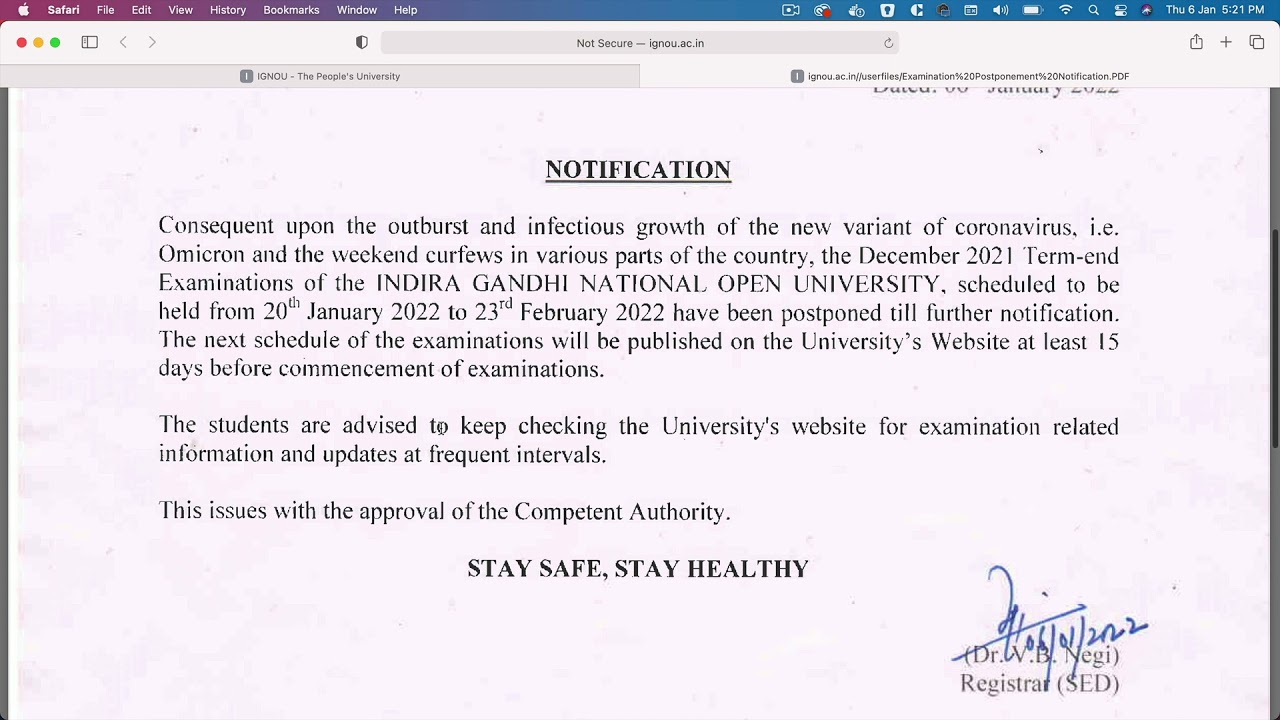The width and height of the screenshot is (1280, 720).
Task: Open the Window menu
Action: [356, 10]
